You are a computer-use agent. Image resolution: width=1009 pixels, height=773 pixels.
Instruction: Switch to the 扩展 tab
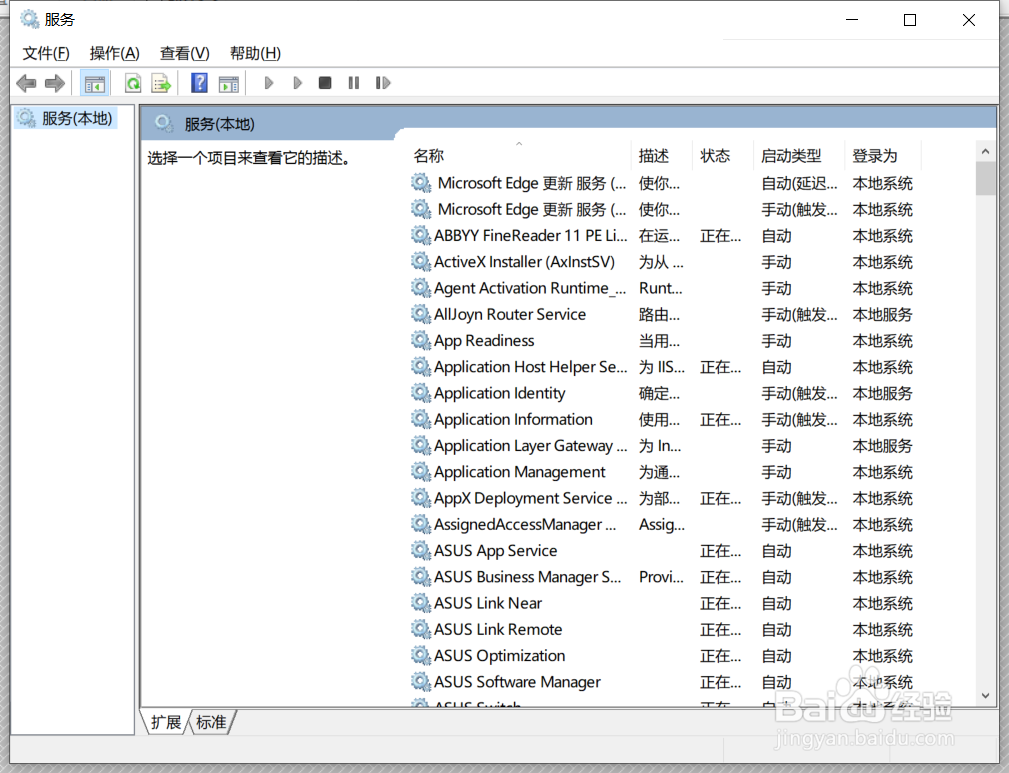pyautogui.click(x=165, y=722)
